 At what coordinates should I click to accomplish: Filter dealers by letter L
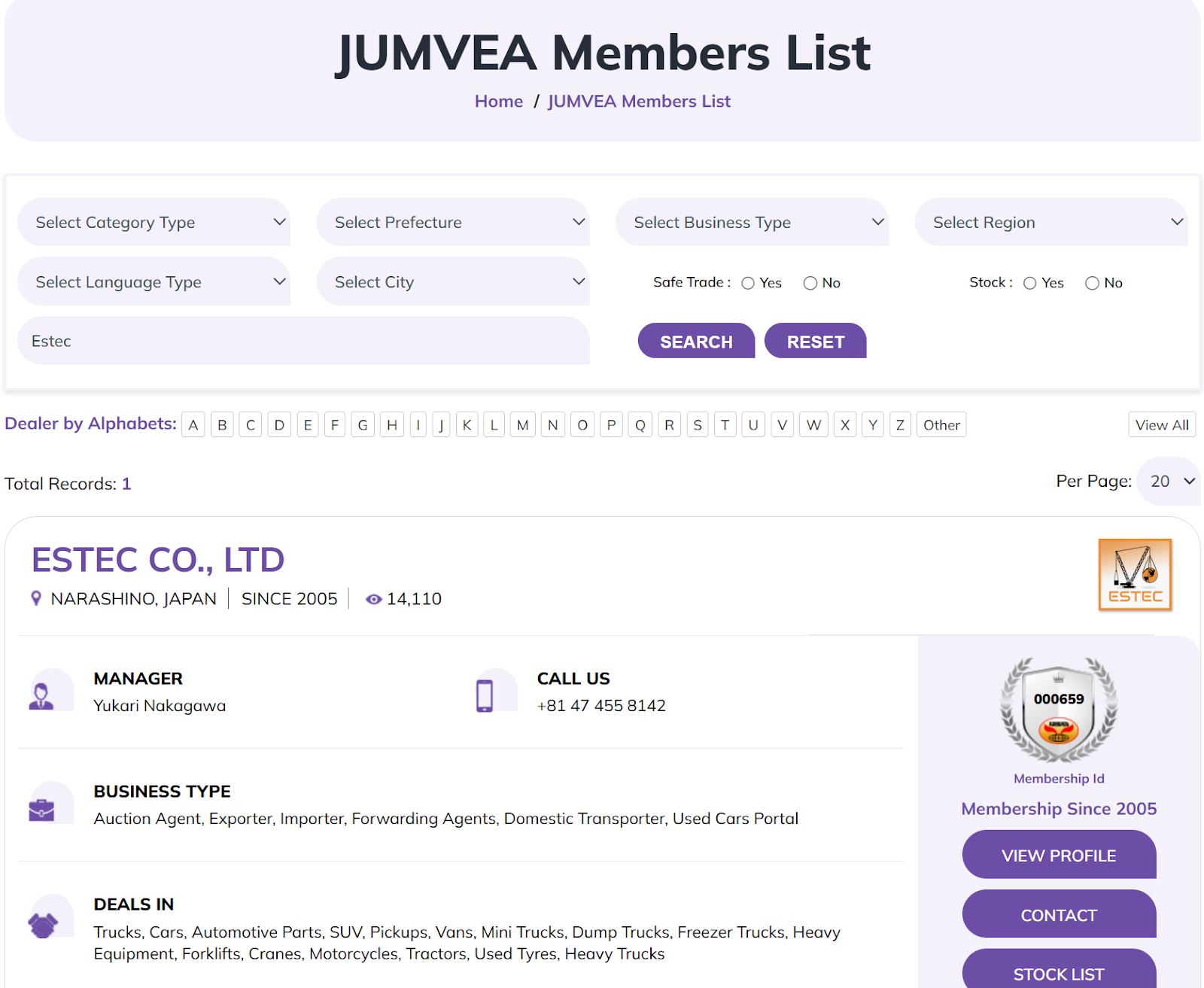pos(494,424)
